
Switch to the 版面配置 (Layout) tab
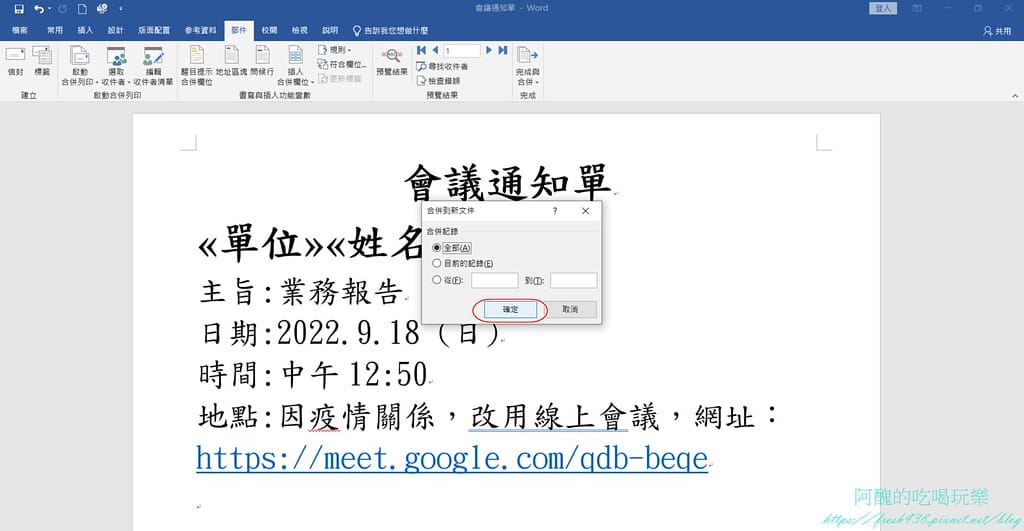pos(154,30)
